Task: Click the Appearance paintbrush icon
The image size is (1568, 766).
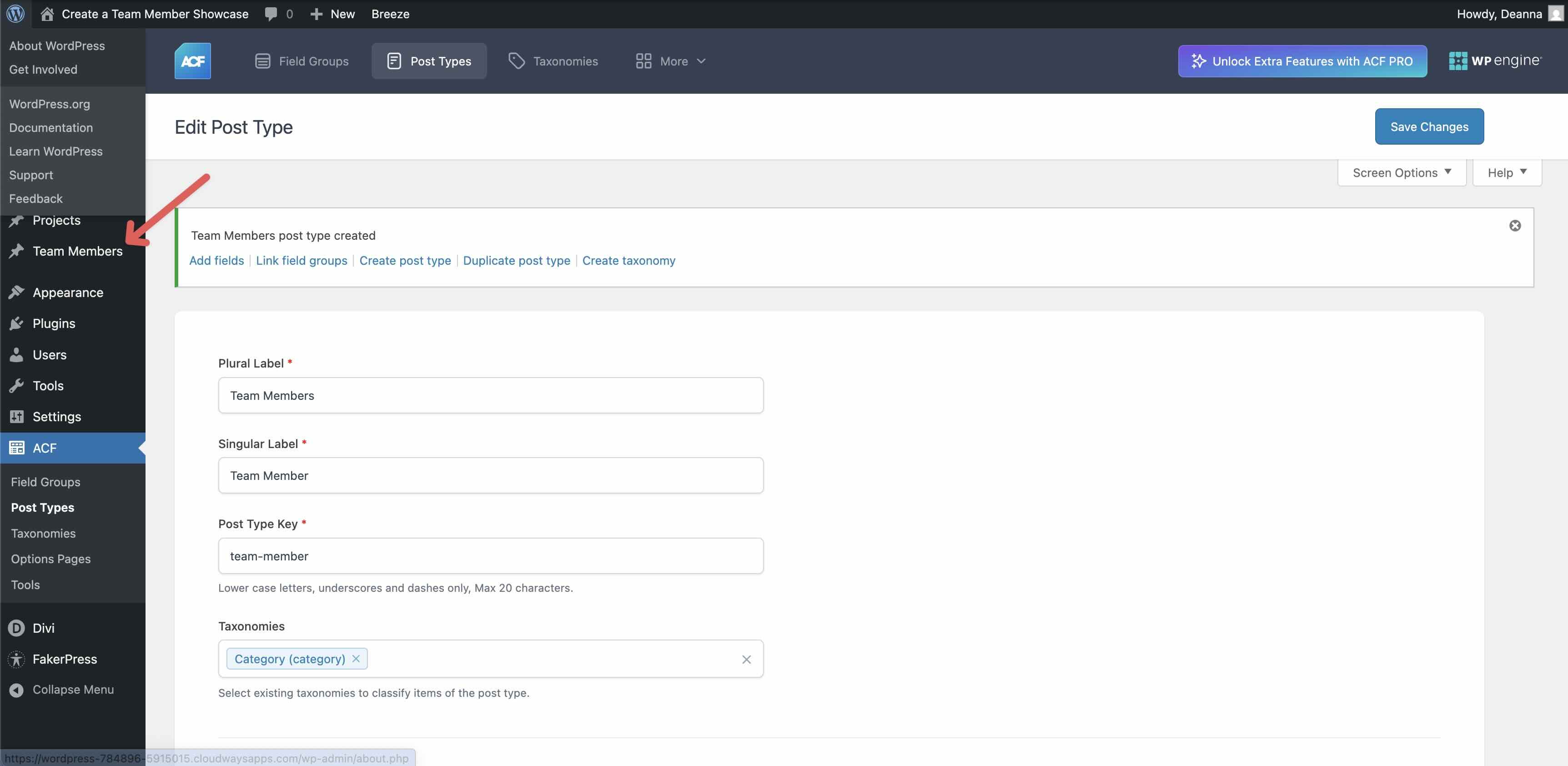Action: coord(16,292)
